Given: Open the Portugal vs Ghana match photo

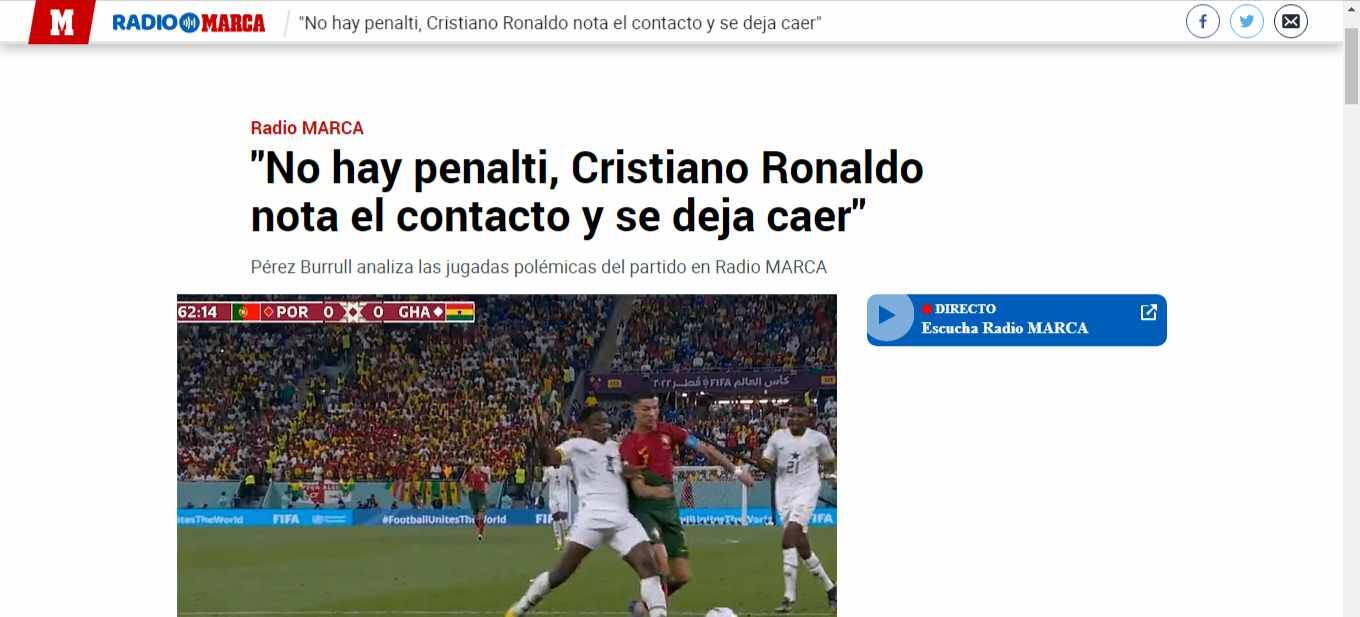Looking at the screenshot, I should (507, 455).
